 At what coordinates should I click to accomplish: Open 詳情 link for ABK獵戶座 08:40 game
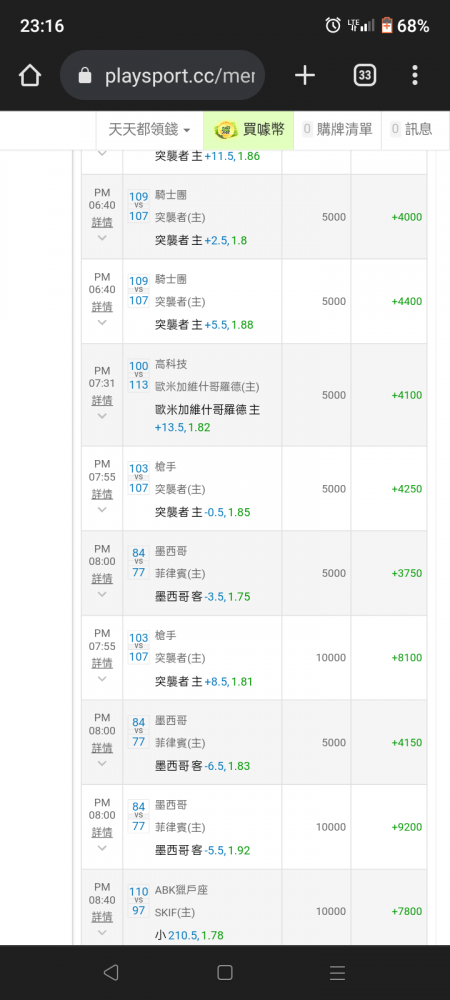coord(102,917)
